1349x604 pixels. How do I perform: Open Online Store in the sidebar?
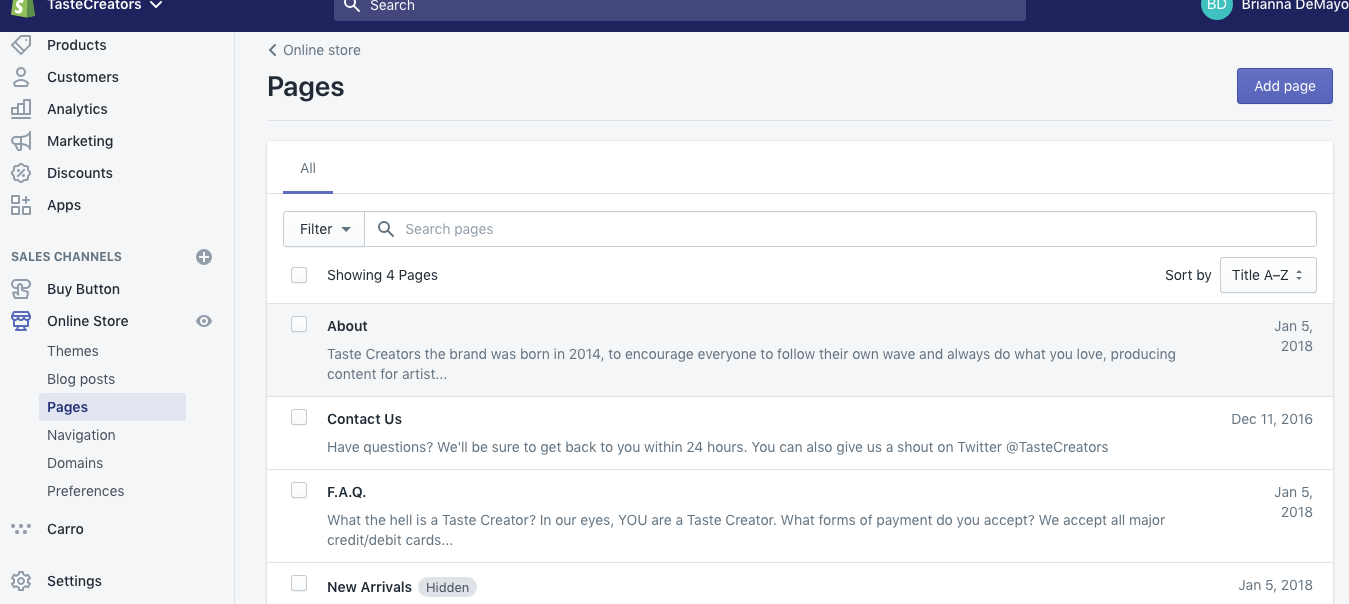[x=88, y=321]
